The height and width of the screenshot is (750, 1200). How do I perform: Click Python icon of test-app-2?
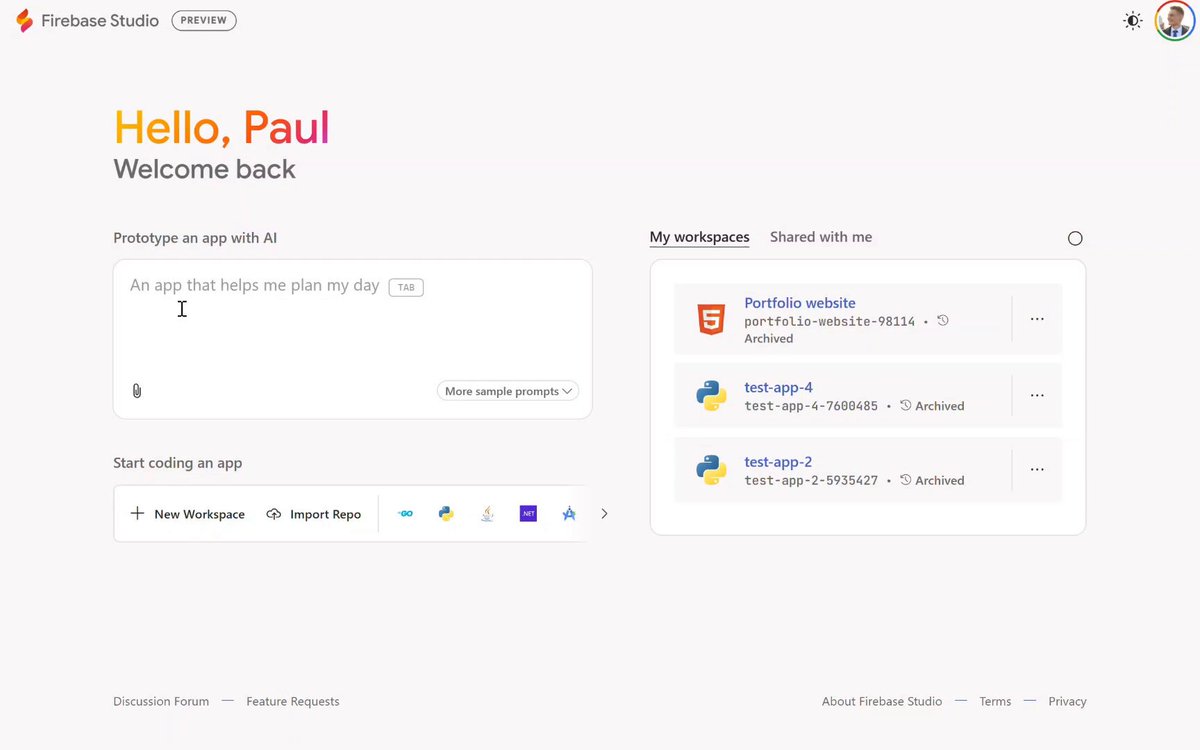click(x=711, y=470)
